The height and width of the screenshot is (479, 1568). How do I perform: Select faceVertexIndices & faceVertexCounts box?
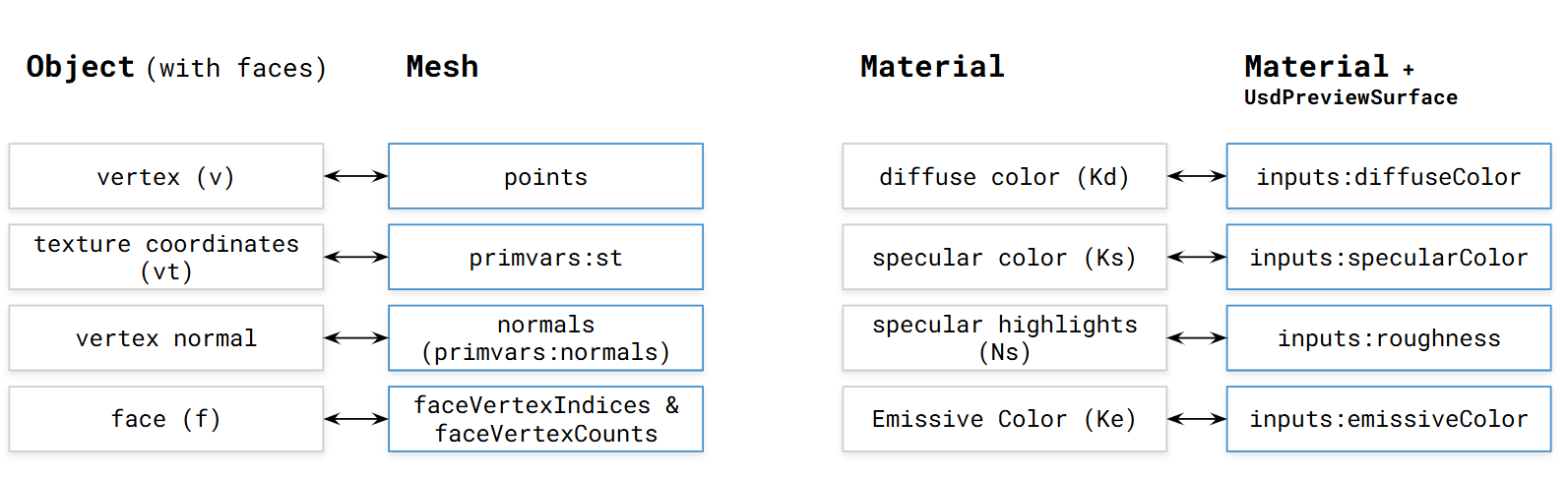point(545,419)
